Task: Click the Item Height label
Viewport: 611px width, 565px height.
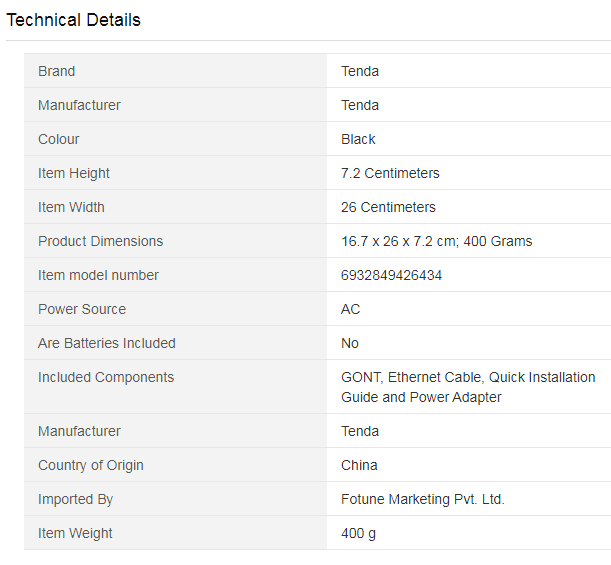Action: (x=74, y=173)
